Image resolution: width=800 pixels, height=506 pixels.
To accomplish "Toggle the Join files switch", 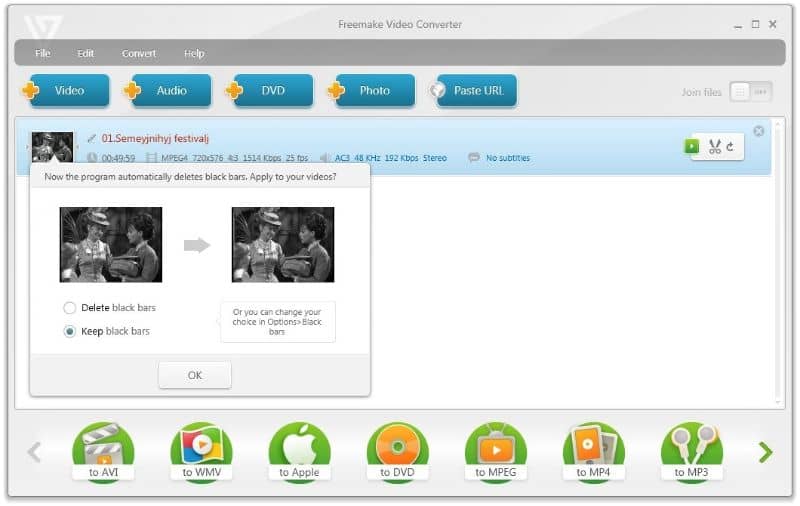I will pos(751,92).
